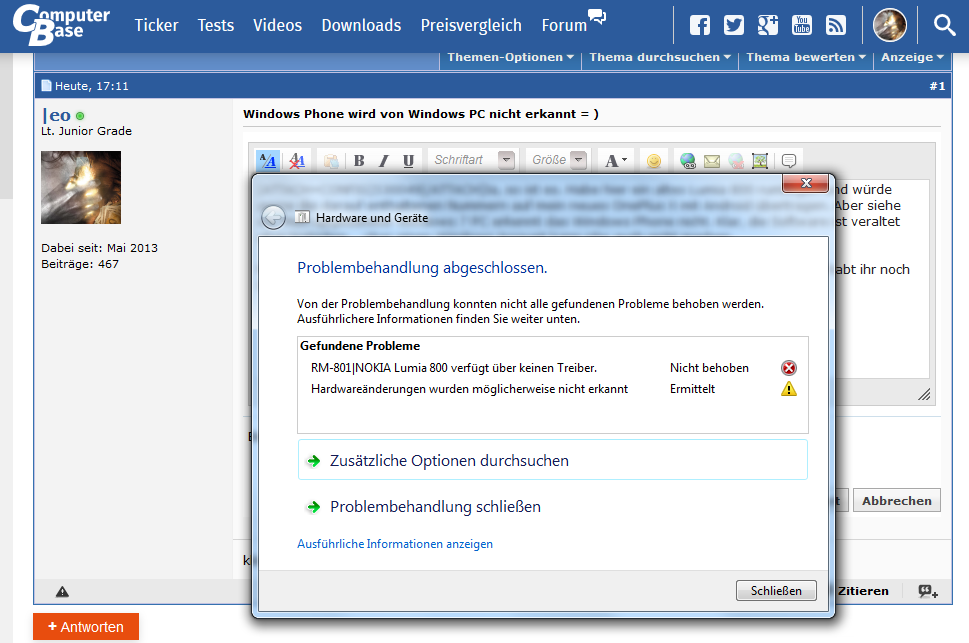This screenshot has width=969, height=643.
Task: Report post using the warning triangle icon
Action: point(62,592)
